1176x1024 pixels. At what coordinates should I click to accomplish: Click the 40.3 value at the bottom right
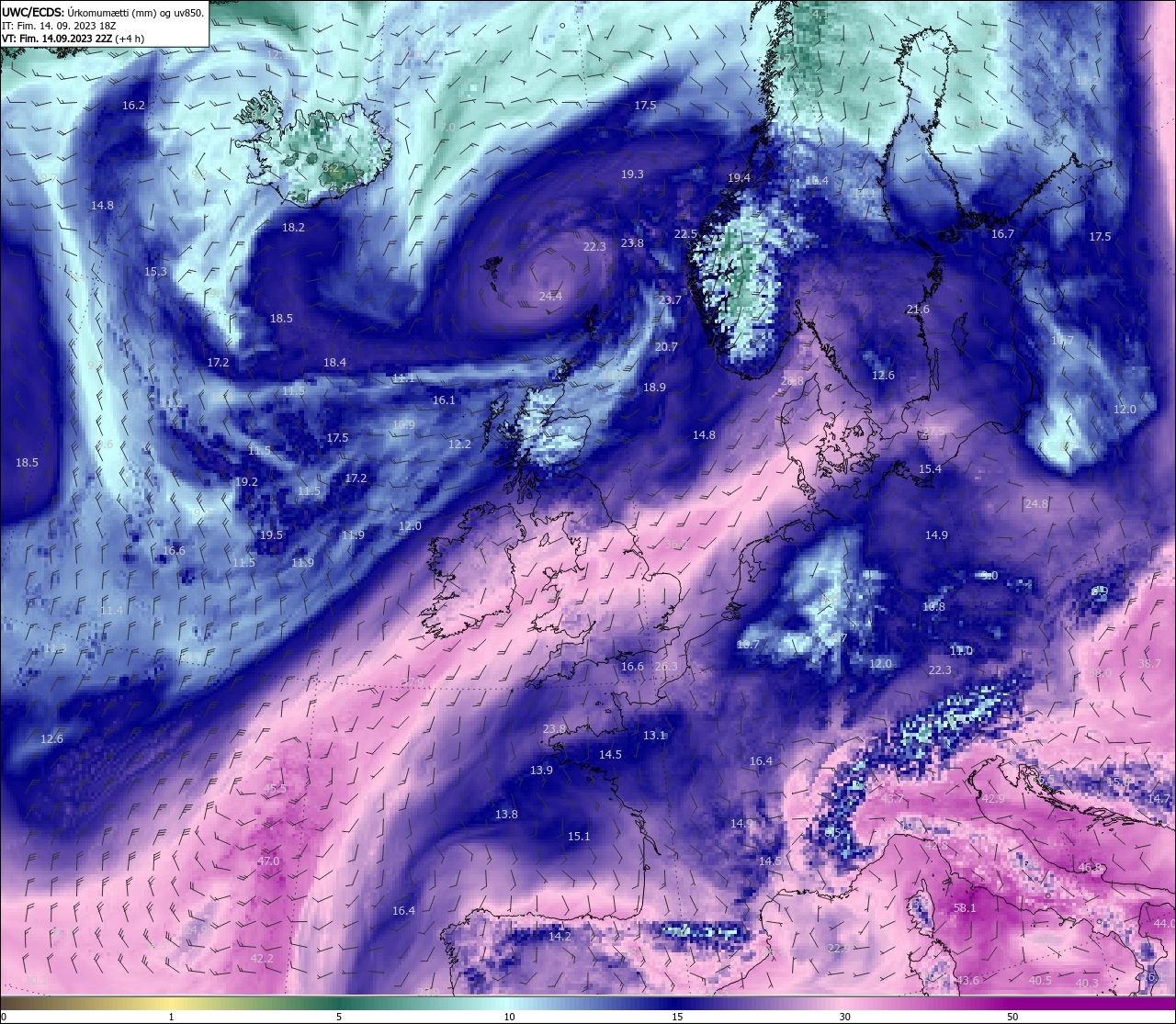click(1087, 983)
